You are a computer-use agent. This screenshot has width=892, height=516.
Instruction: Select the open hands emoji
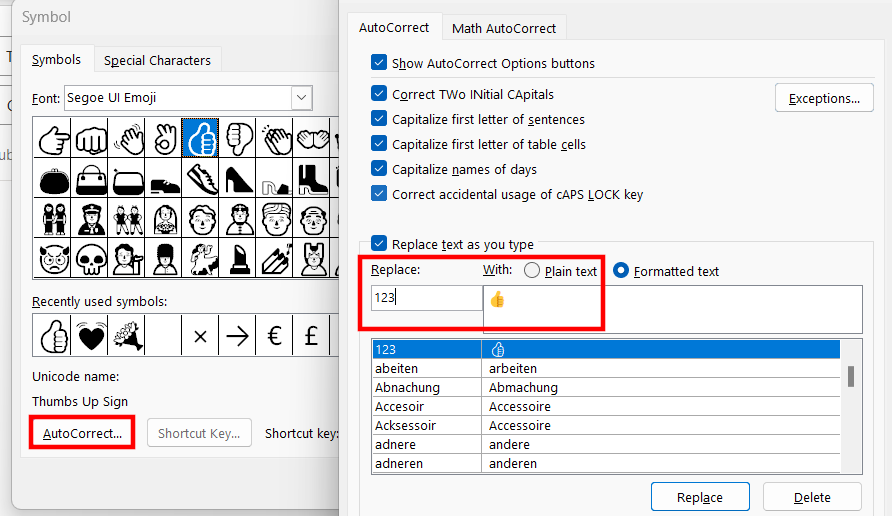pos(312,138)
